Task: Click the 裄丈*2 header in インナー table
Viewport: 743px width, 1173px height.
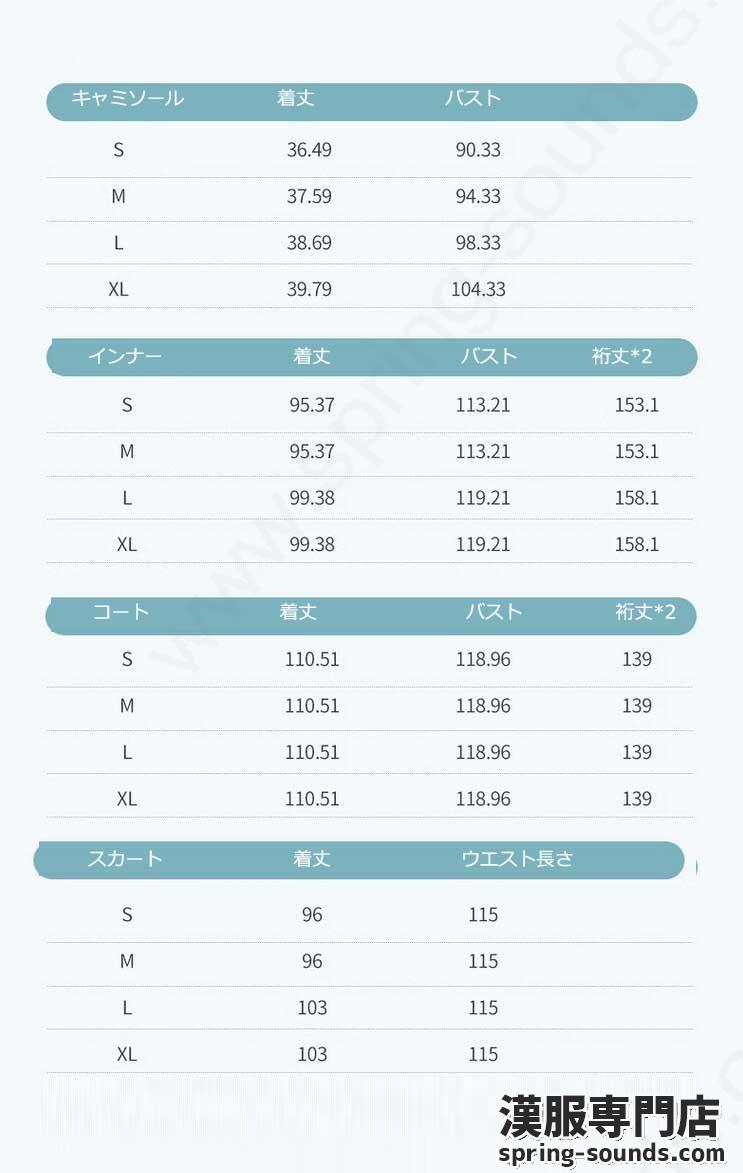Action: [x=622, y=356]
